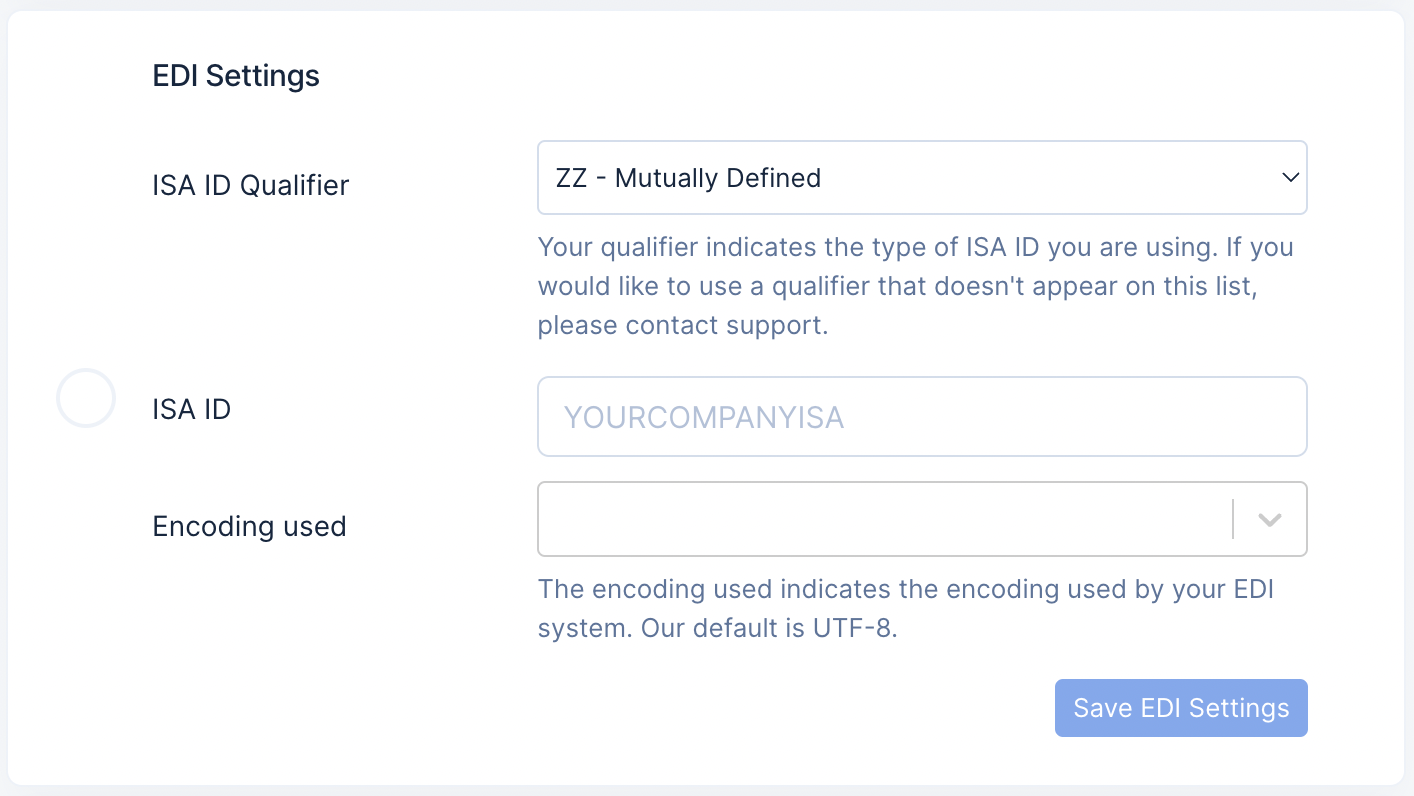Click the divider line in Encoding combo box
Image resolution: width=1414 pixels, height=796 pixels.
(x=1233, y=520)
